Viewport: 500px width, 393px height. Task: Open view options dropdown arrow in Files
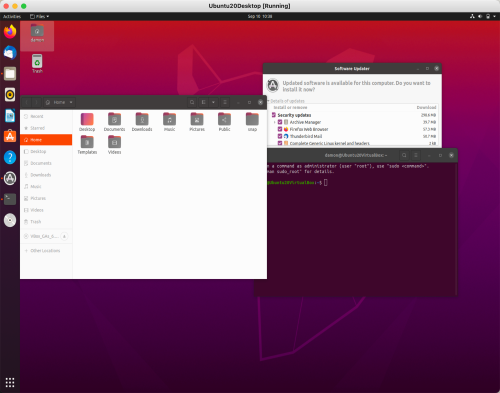coord(213,102)
